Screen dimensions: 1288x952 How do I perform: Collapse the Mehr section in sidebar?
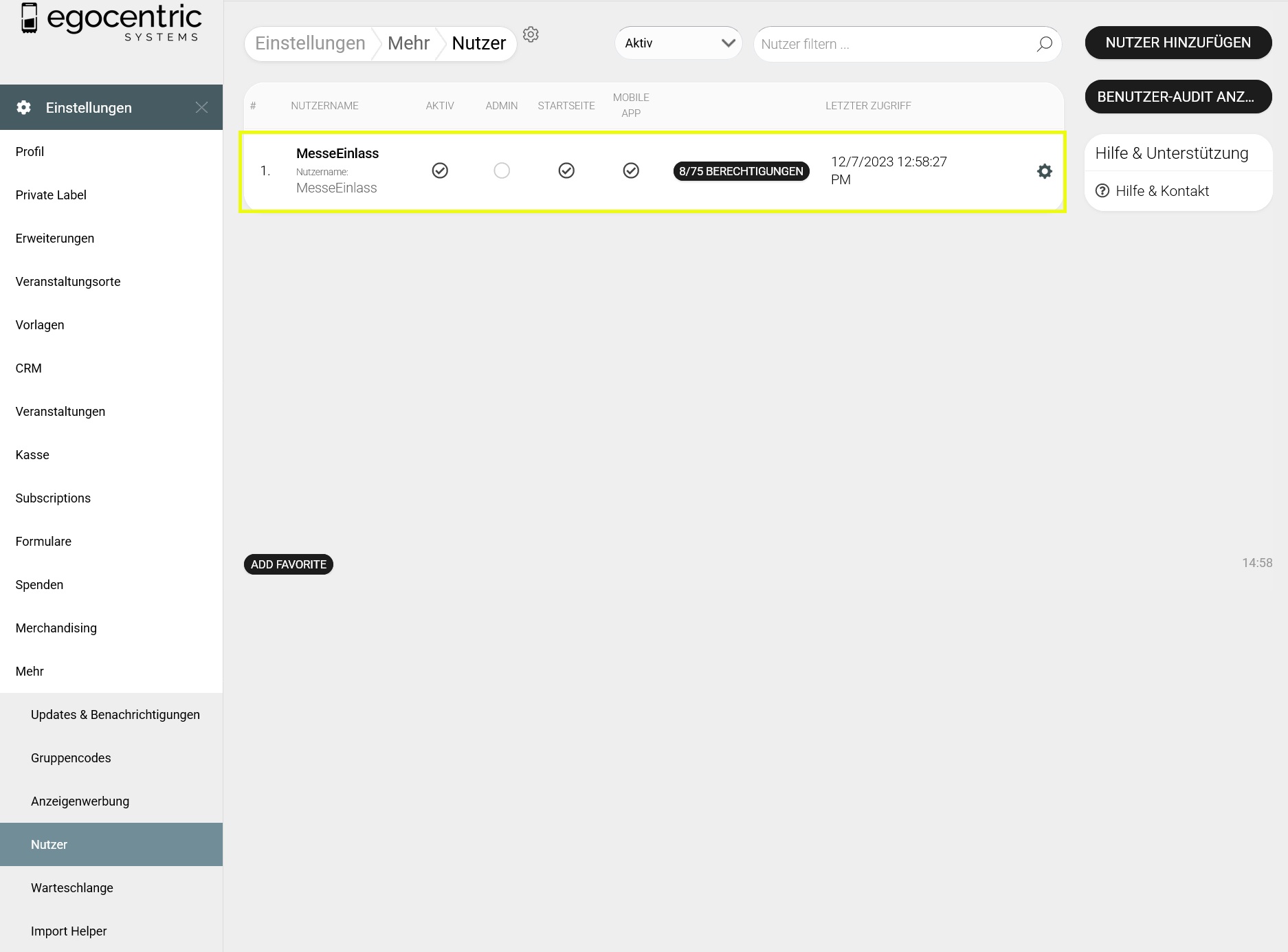pos(30,672)
